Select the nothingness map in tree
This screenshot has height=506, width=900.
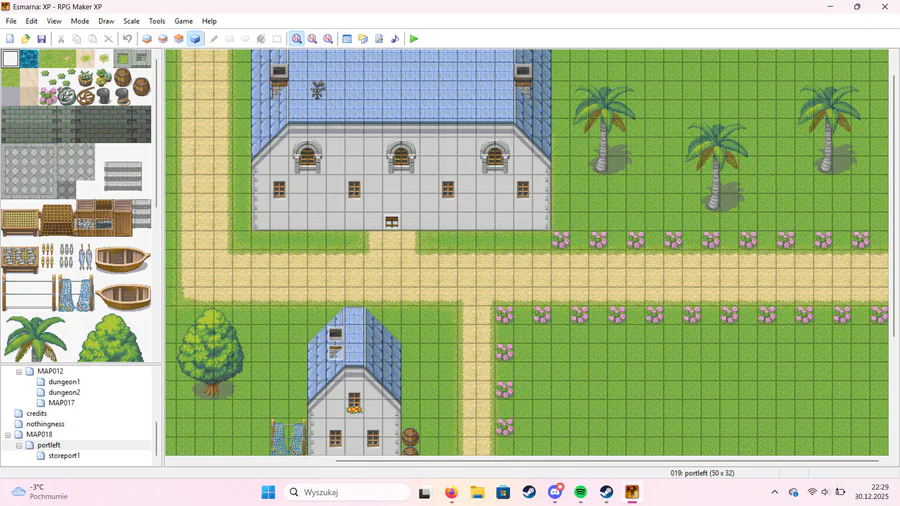click(45, 424)
